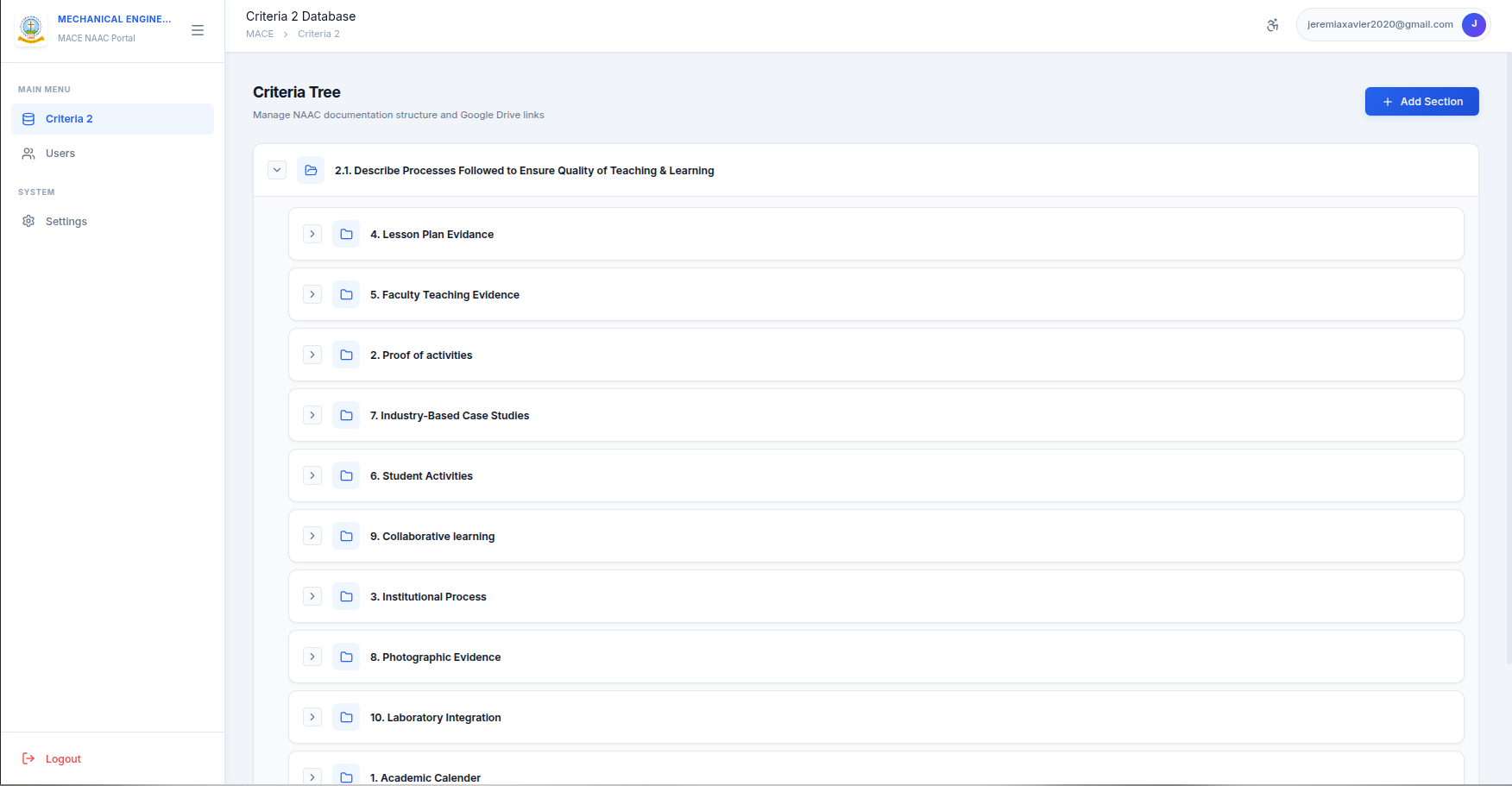Expand the 6. Student Activities row
The image size is (1512, 786).
312,475
